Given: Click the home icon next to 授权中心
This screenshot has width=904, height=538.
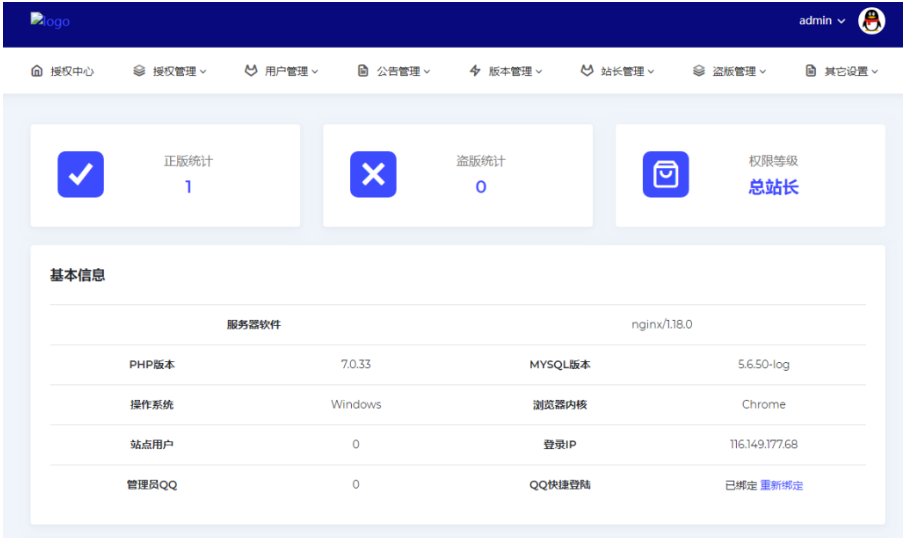Looking at the screenshot, I should tap(37, 71).
